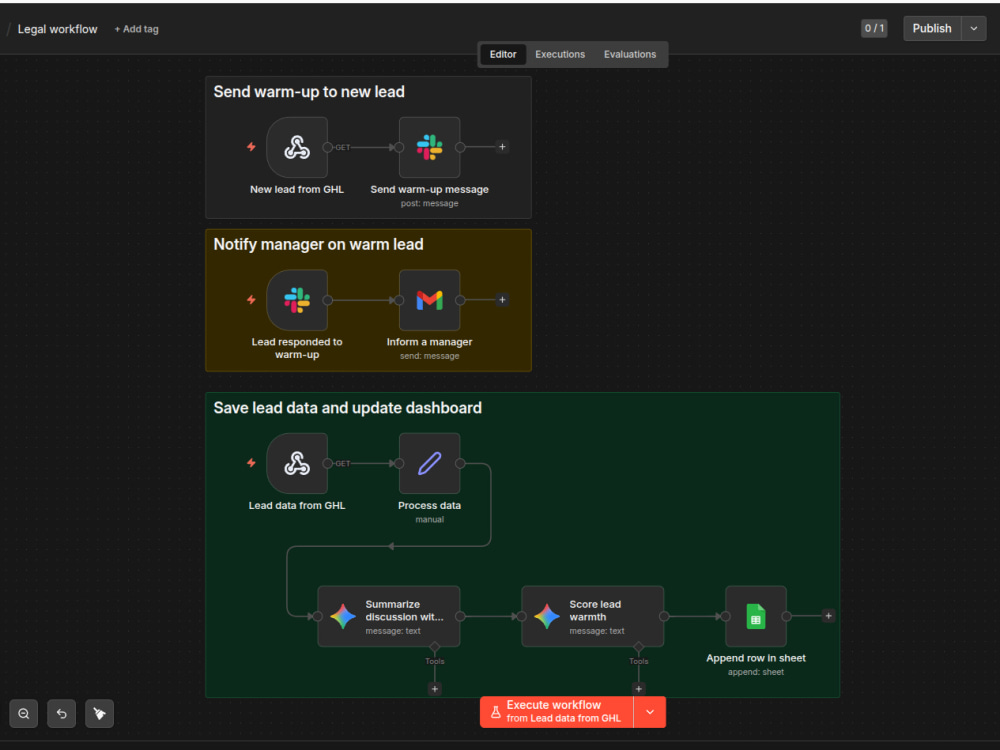Click the undo arrow canvas button
Image resolution: width=1000 pixels, height=750 pixels.
pos(61,714)
